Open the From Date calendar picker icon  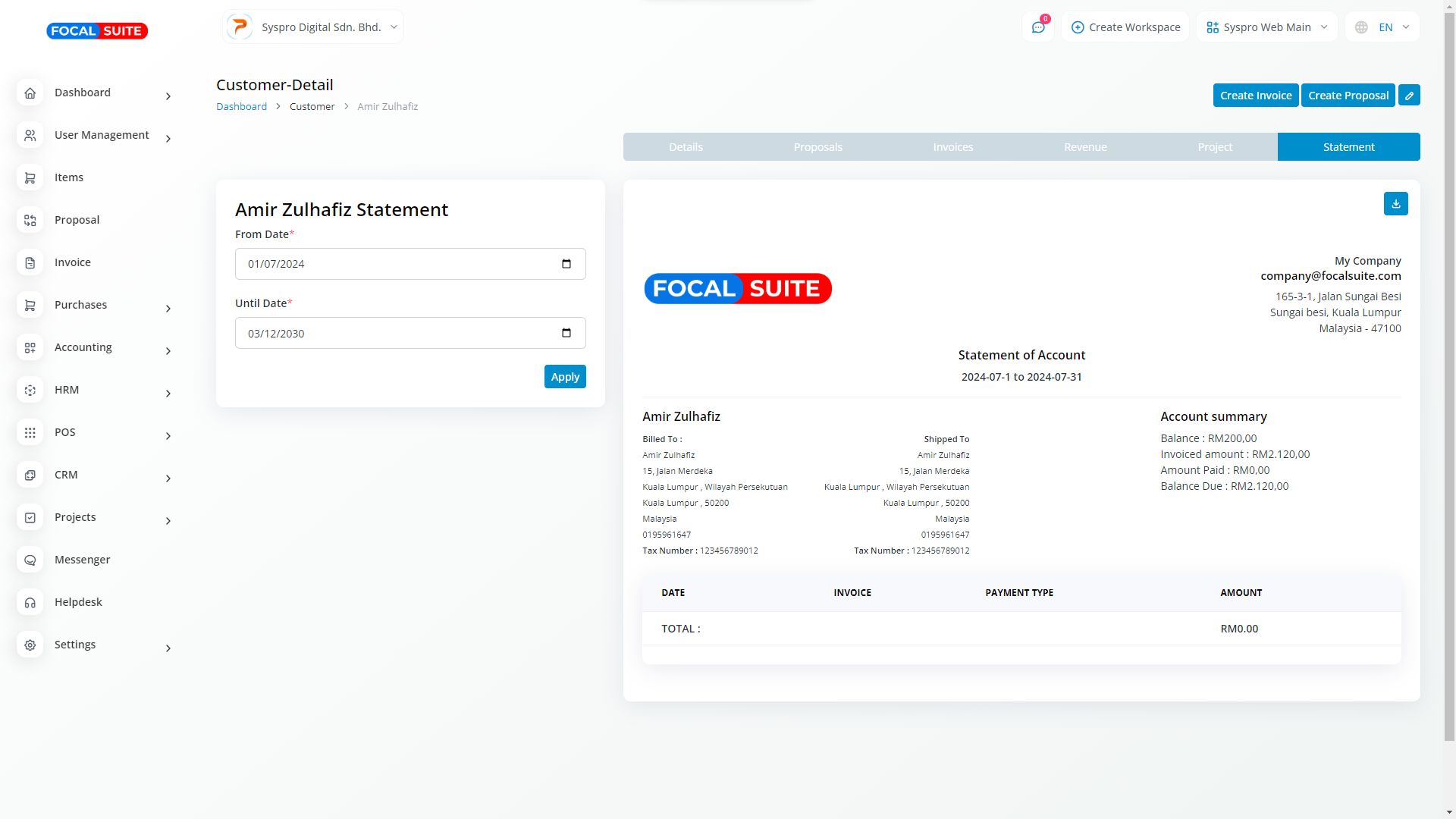pyautogui.click(x=566, y=264)
